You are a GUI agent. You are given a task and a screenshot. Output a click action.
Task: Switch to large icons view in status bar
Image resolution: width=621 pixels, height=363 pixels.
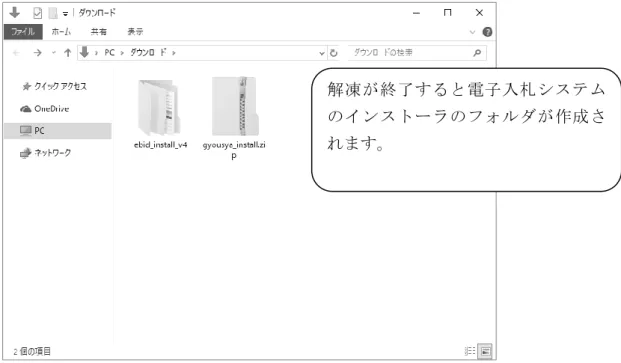pyautogui.click(x=486, y=351)
